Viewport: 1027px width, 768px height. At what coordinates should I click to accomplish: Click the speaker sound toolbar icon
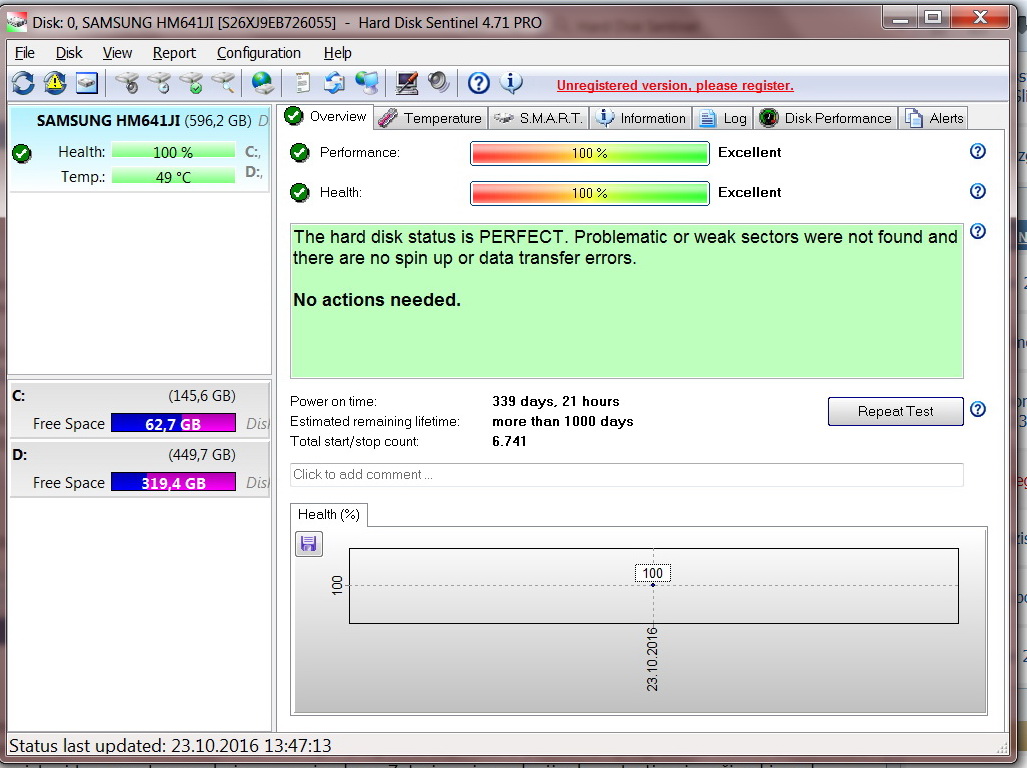pos(438,83)
